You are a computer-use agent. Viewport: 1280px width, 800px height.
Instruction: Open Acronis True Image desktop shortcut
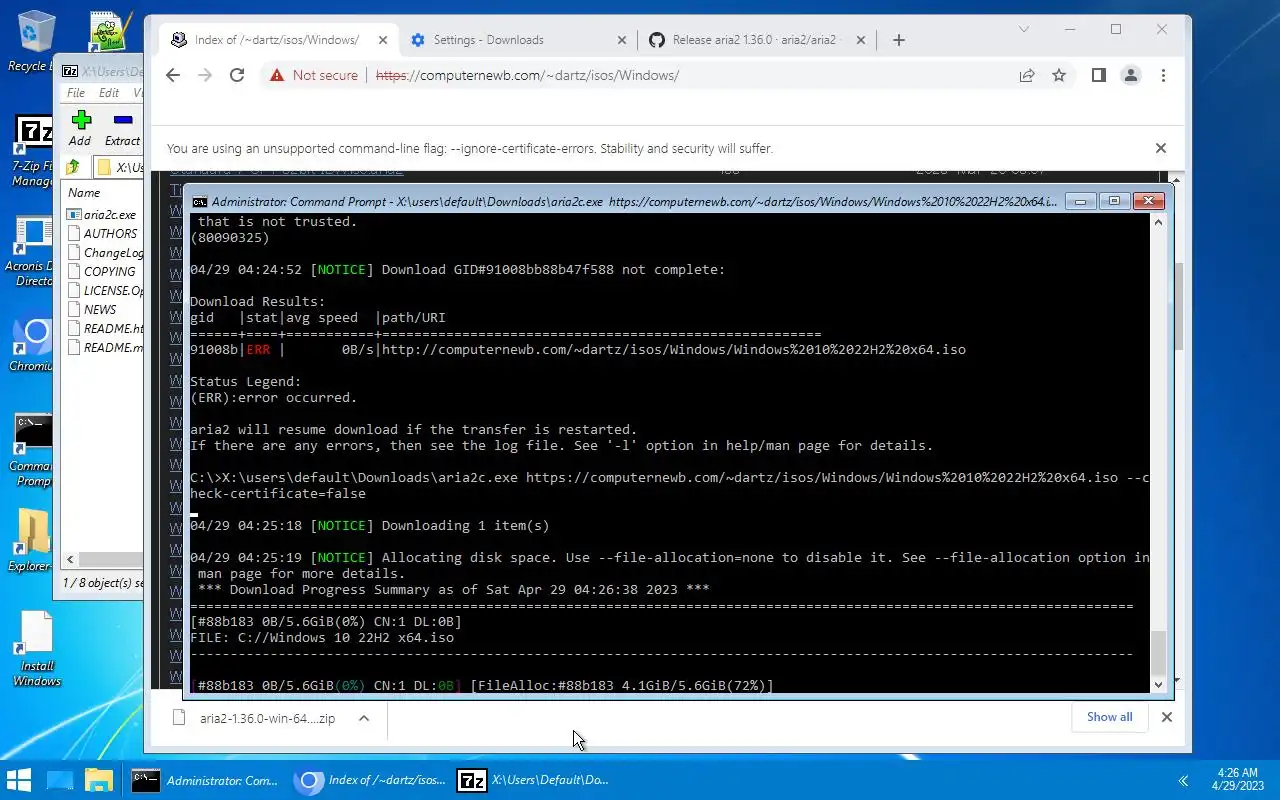tap(32, 252)
